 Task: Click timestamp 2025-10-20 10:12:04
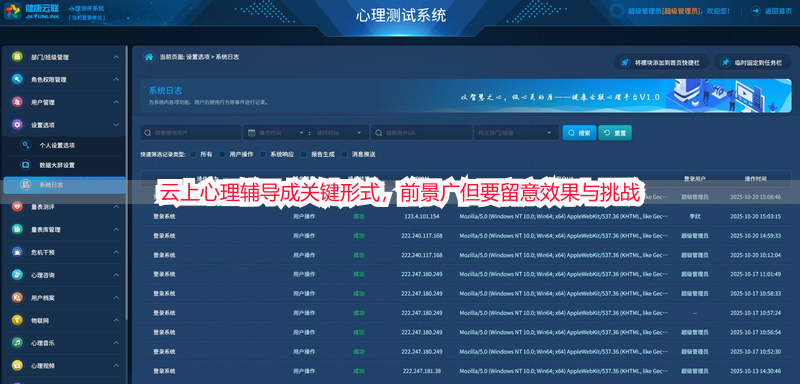tap(755, 255)
